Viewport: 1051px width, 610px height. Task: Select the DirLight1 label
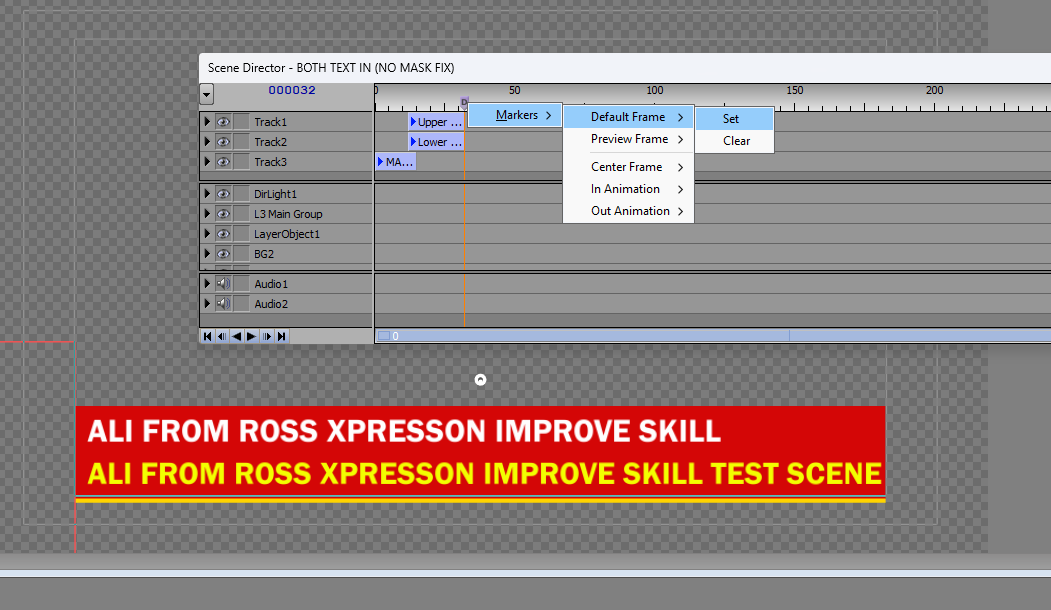[x=275, y=194]
